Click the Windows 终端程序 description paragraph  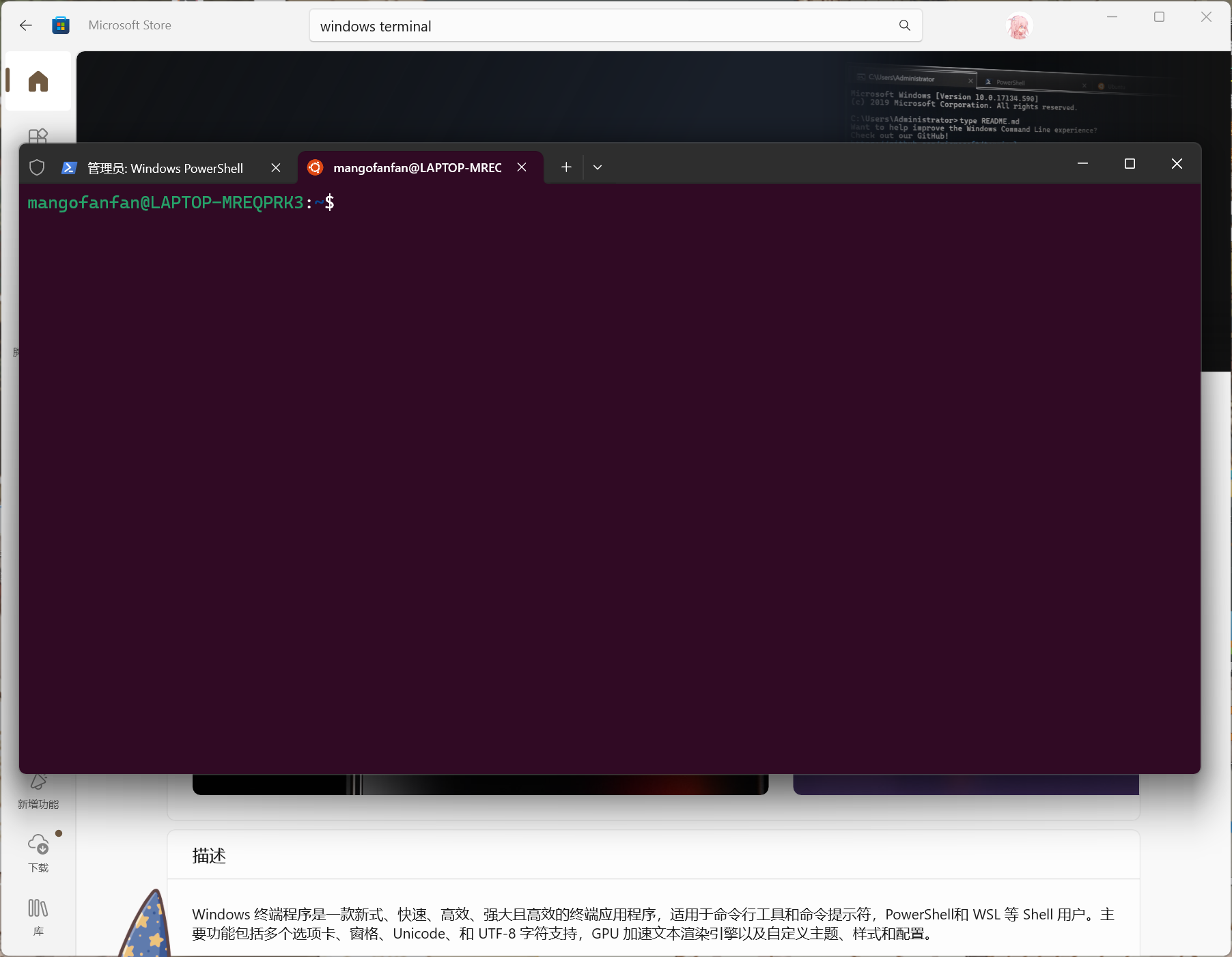(x=653, y=924)
